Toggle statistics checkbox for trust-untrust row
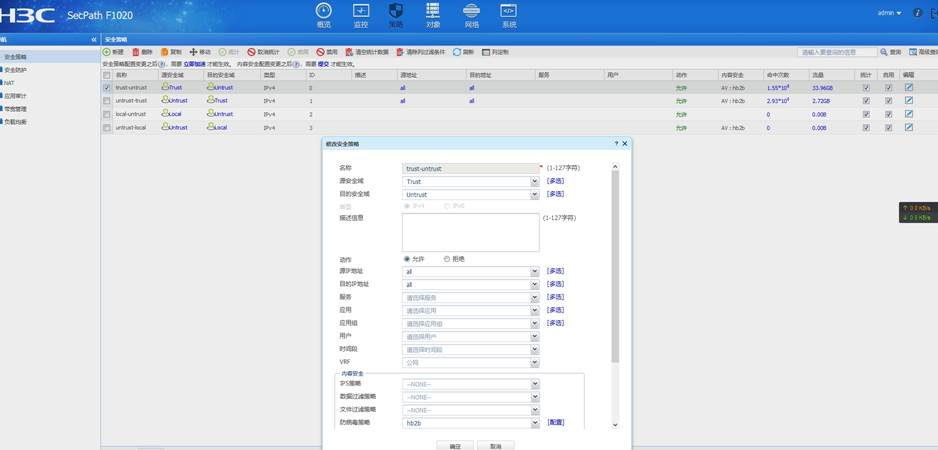938x450 pixels. 866,87
